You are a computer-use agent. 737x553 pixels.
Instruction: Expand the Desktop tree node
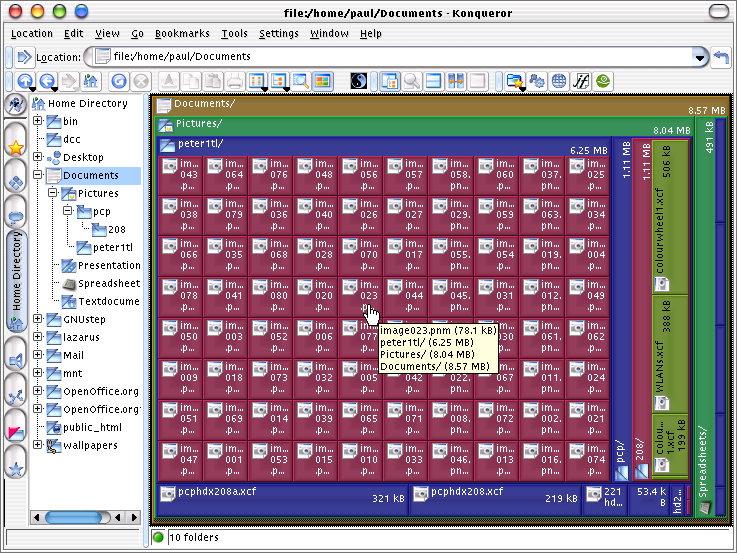38,156
